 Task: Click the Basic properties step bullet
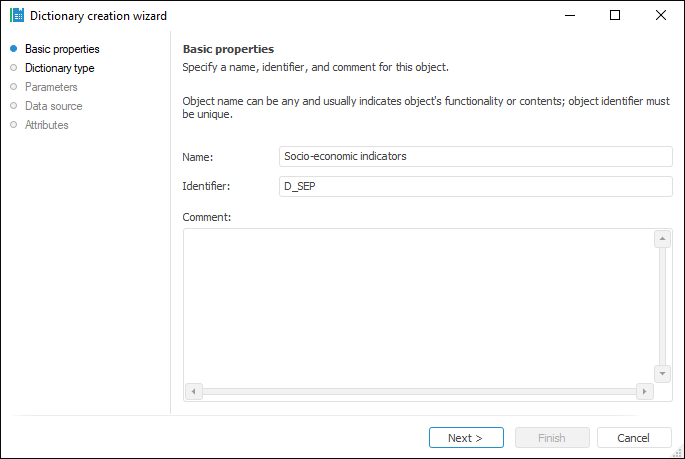pos(13,49)
